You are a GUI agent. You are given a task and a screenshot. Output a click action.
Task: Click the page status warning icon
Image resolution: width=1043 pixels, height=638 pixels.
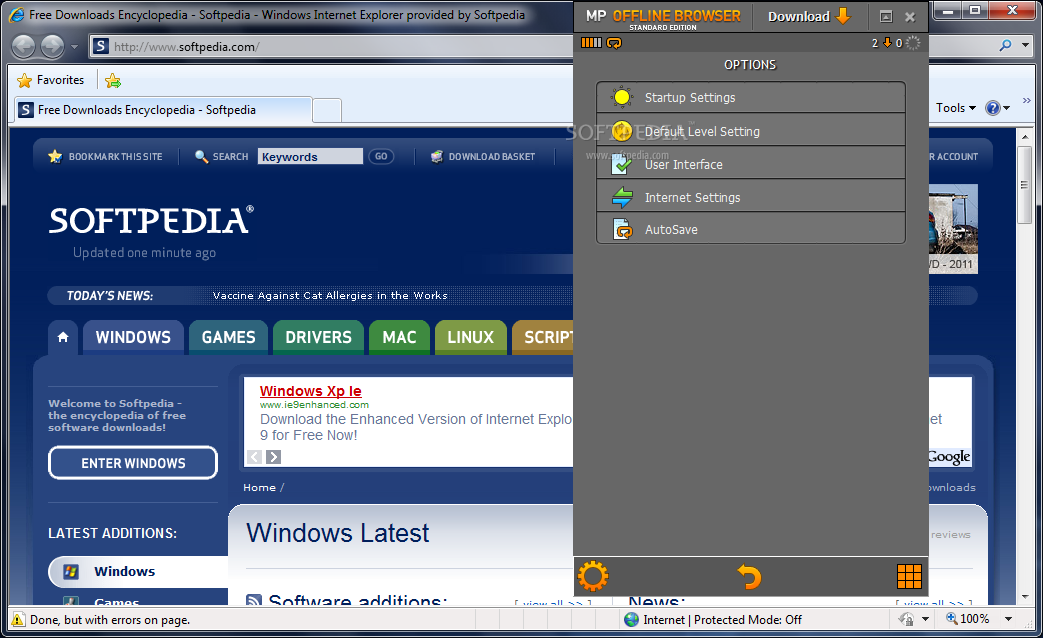click(x=18, y=619)
